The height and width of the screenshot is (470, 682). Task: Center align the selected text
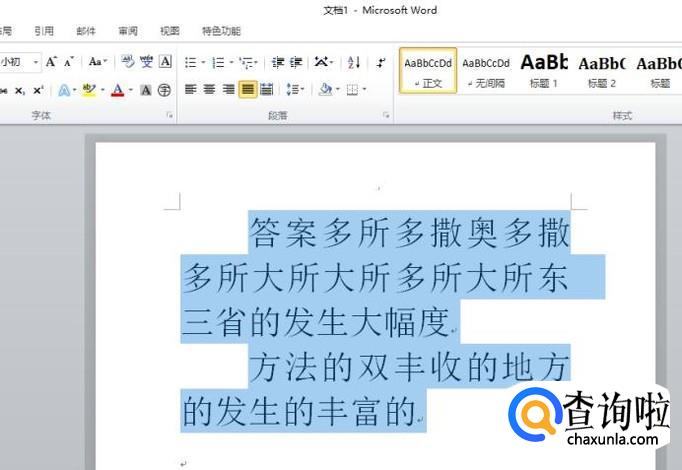click(210, 90)
